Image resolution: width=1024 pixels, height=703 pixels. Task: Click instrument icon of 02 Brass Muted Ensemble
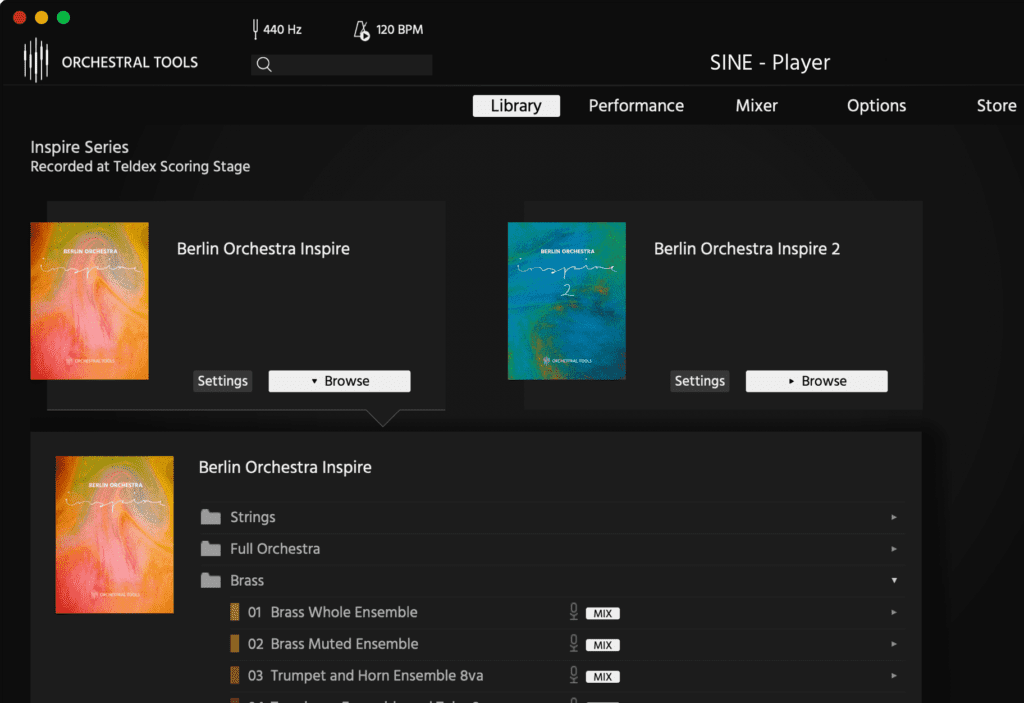tap(234, 644)
